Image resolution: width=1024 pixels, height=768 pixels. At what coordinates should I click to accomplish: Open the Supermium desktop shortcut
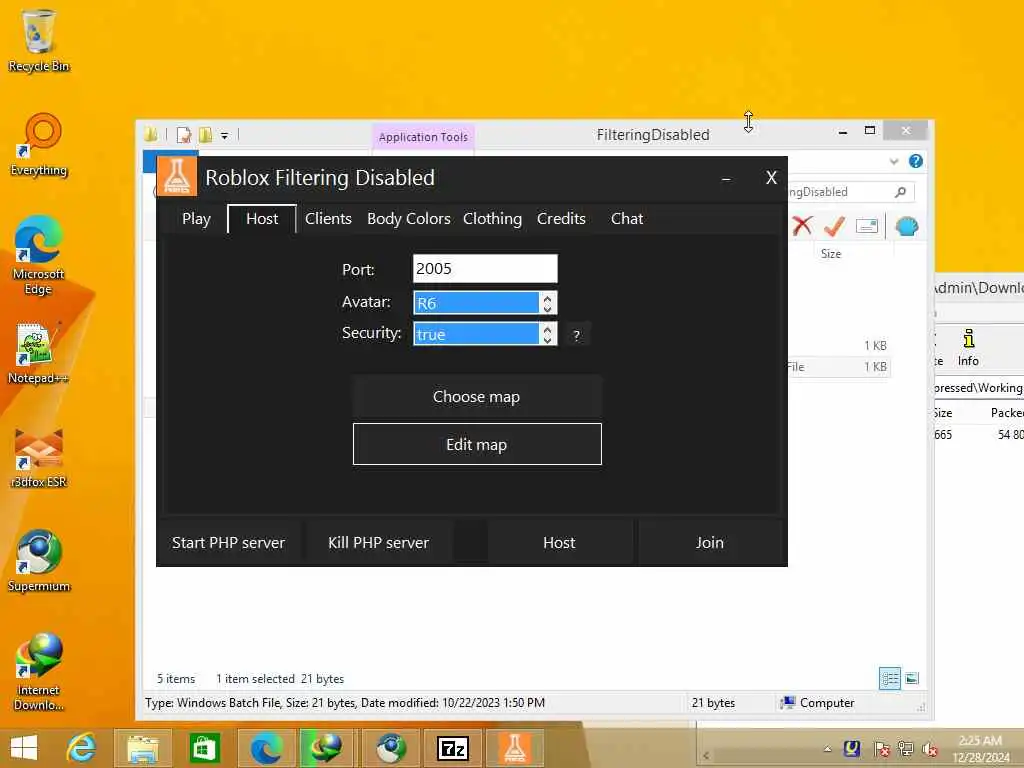[39, 561]
